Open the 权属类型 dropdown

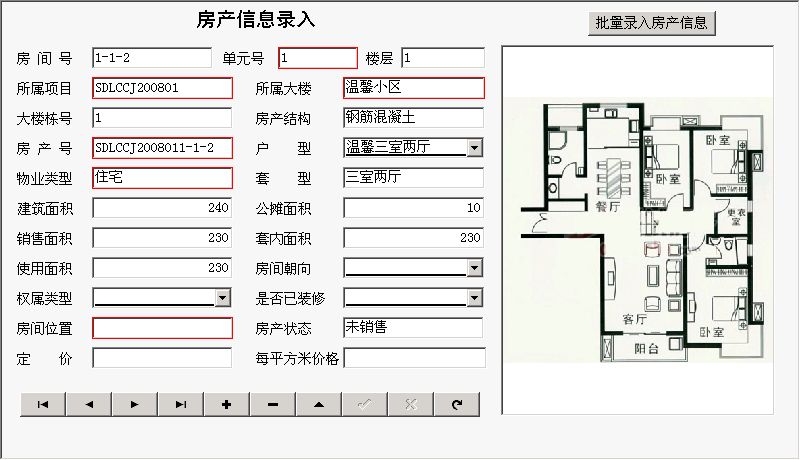(223, 298)
